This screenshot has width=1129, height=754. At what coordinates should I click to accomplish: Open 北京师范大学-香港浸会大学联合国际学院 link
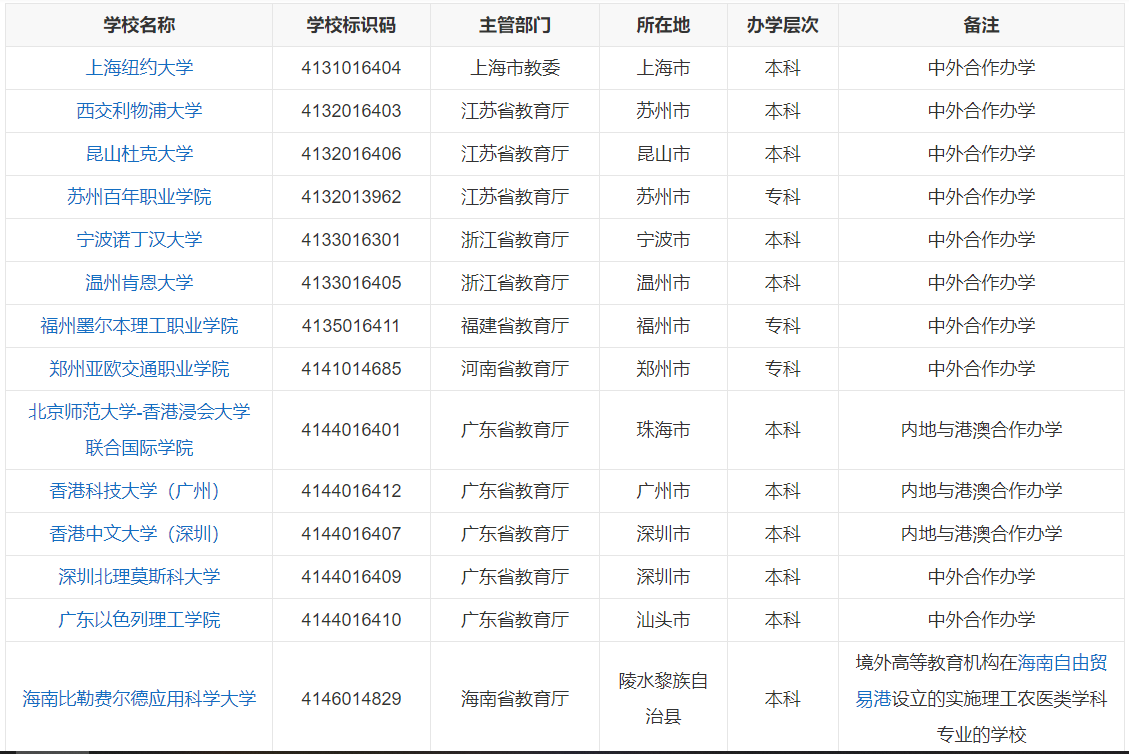[139, 430]
